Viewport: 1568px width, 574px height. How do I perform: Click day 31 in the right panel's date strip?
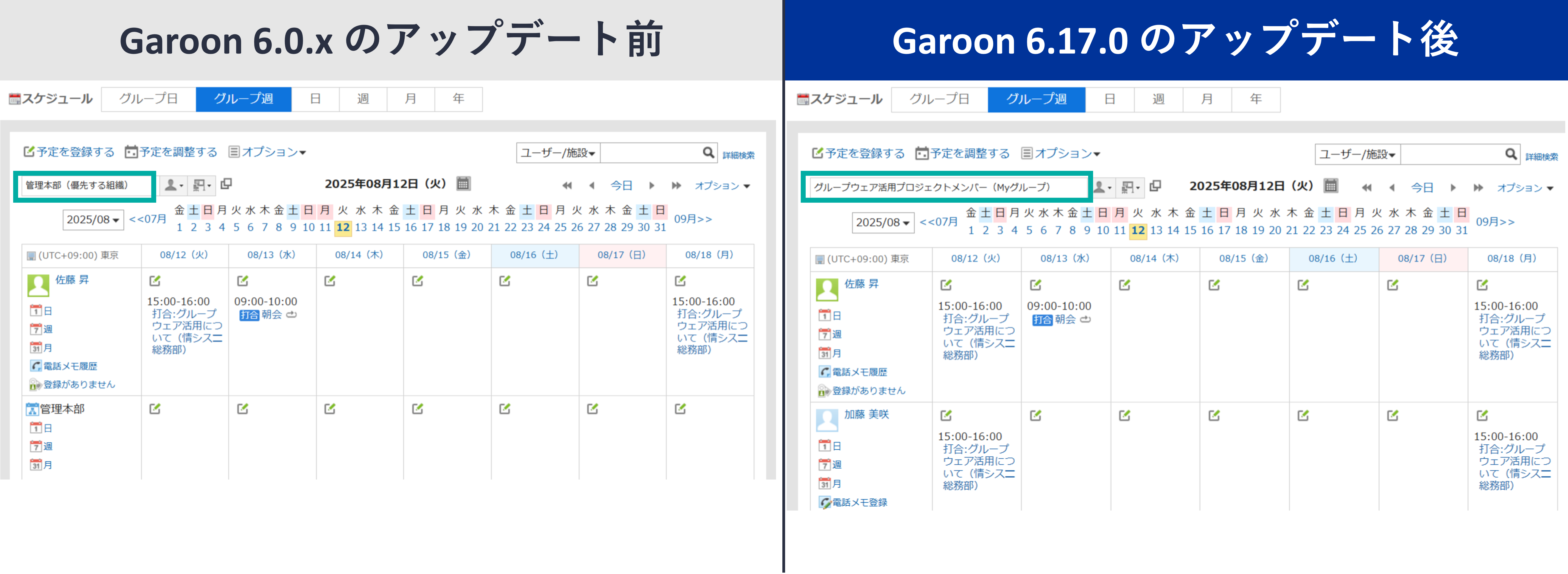(1461, 230)
